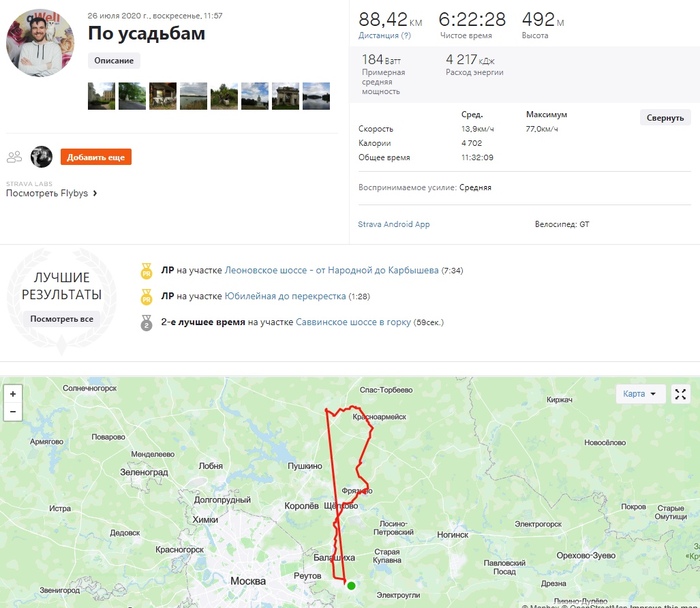
Task: Open the athlete profile photo
Action: coord(40,42)
